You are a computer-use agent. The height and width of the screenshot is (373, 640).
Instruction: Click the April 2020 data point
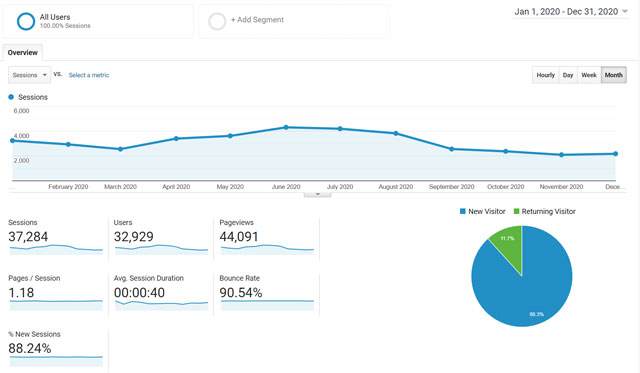(176, 139)
